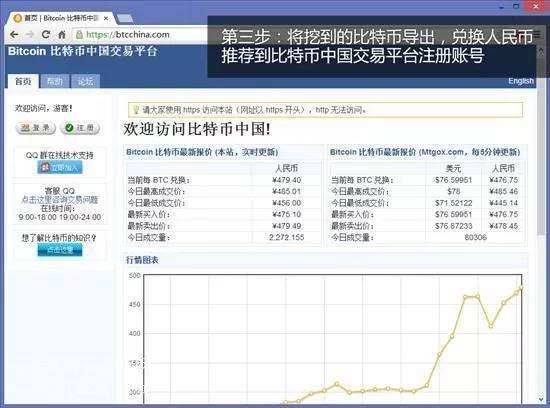The image size is (550, 408).
Task: Click the ¥478.45 Mtgox sell RMB price
Action: (503, 226)
